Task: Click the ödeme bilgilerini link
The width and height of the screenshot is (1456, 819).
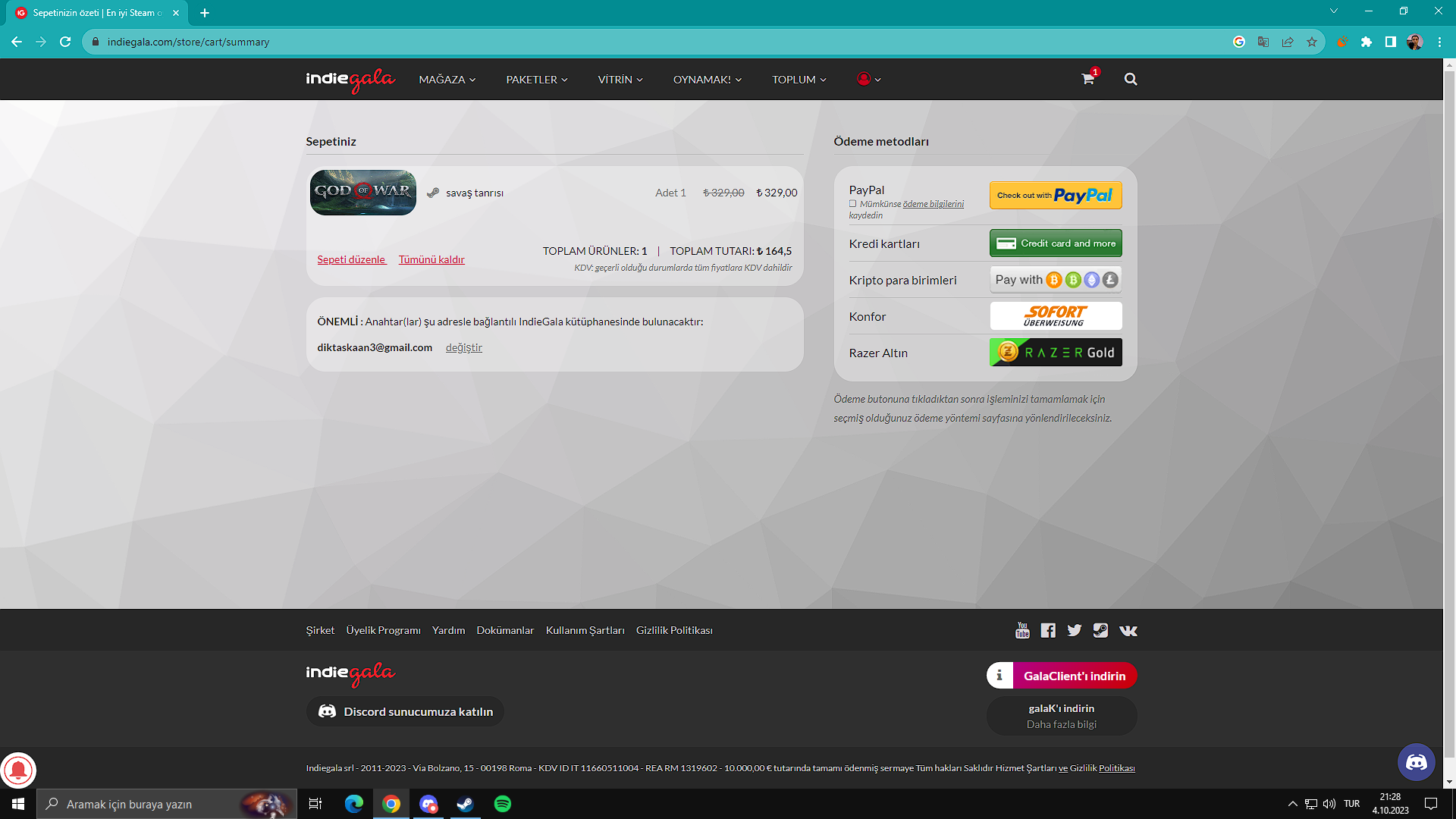Action: point(933,204)
